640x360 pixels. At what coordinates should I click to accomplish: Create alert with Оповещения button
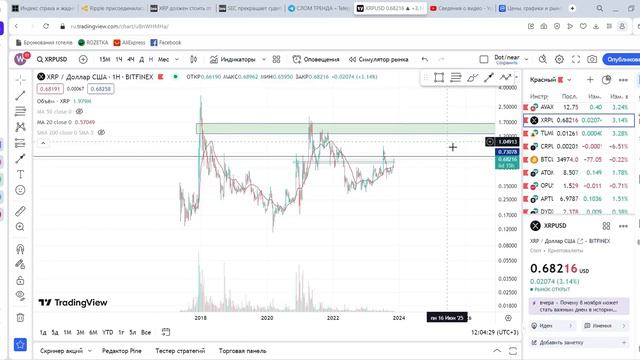tap(316, 60)
